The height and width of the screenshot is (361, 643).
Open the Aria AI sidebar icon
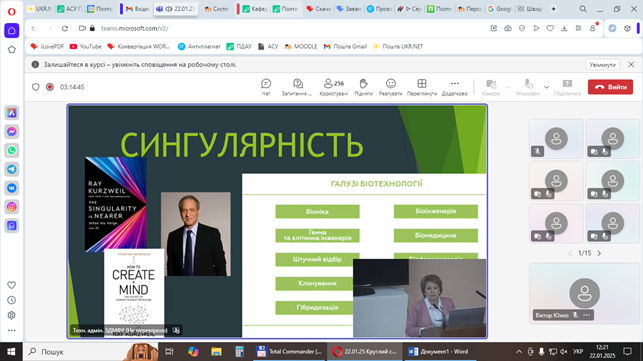point(11,113)
